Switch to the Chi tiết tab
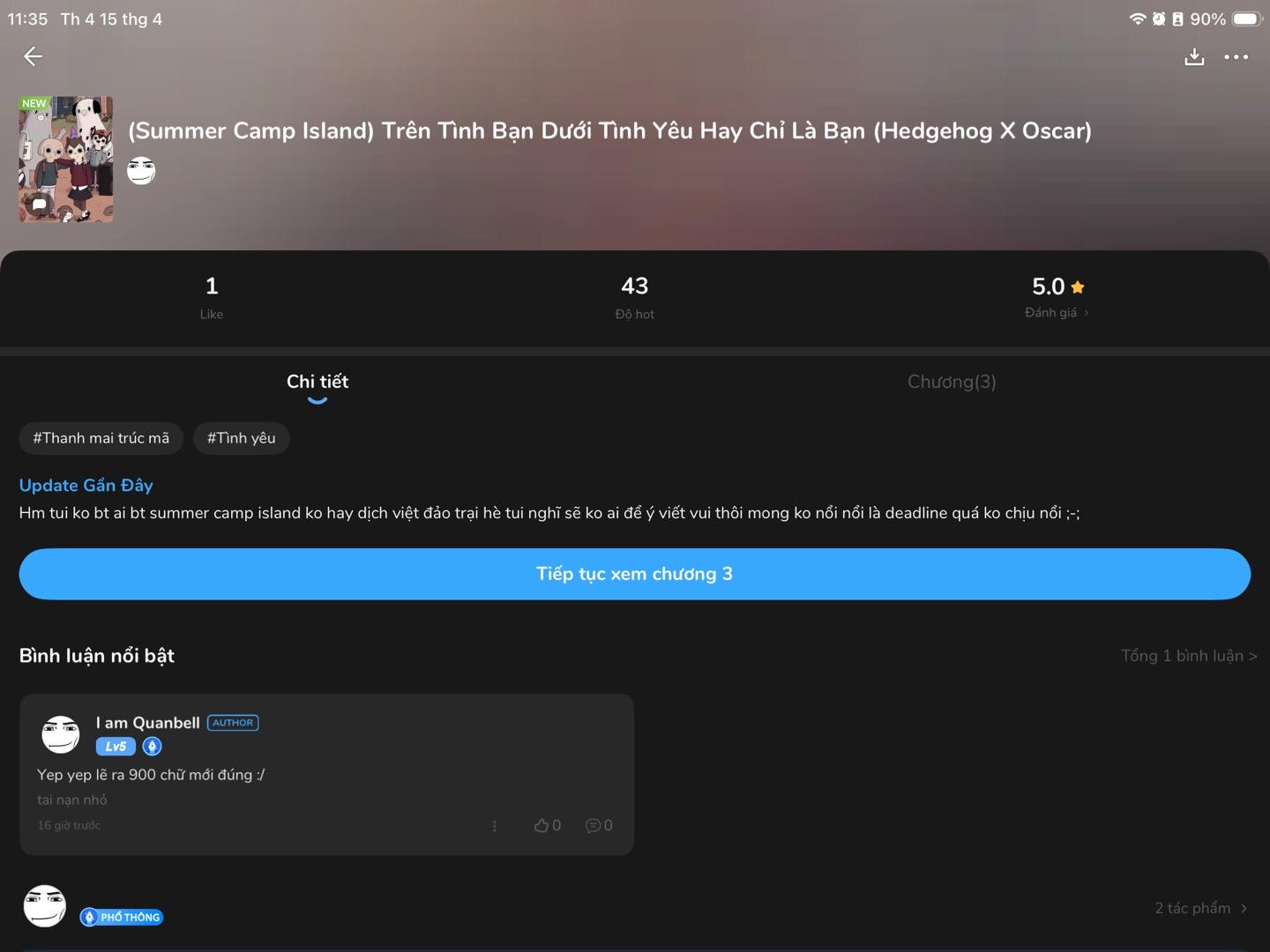 pyautogui.click(x=317, y=382)
